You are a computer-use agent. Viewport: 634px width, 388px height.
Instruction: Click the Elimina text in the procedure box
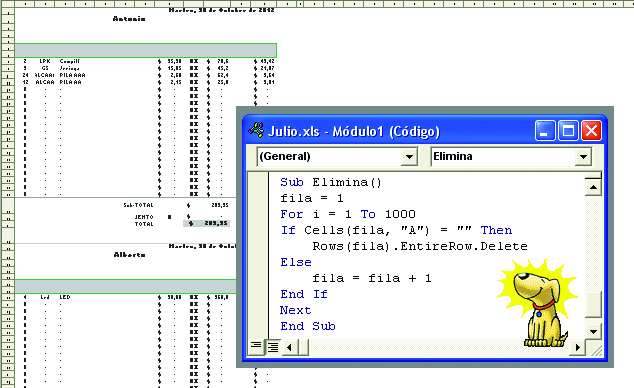point(452,156)
